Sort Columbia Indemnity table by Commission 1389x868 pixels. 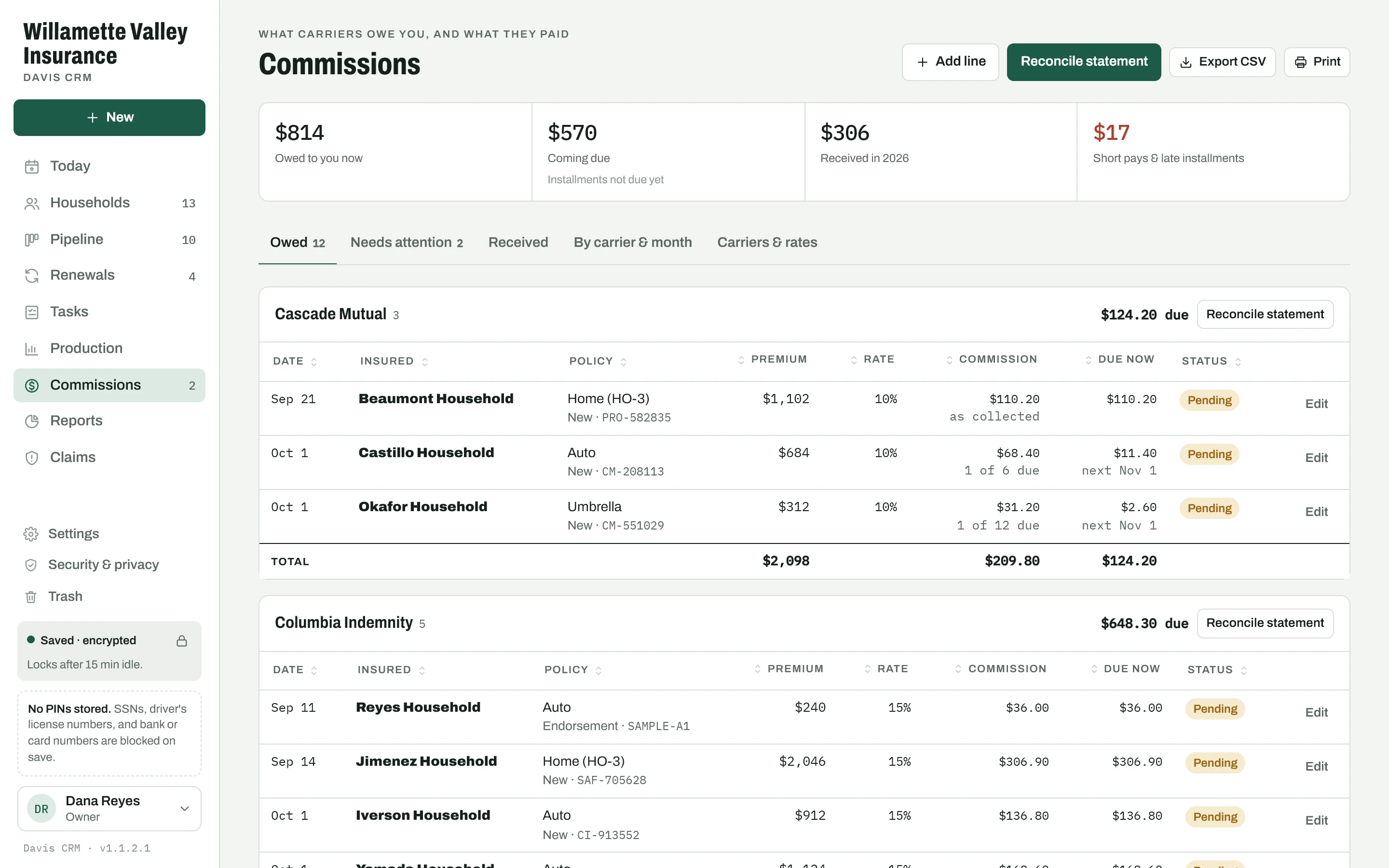[1000, 669]
